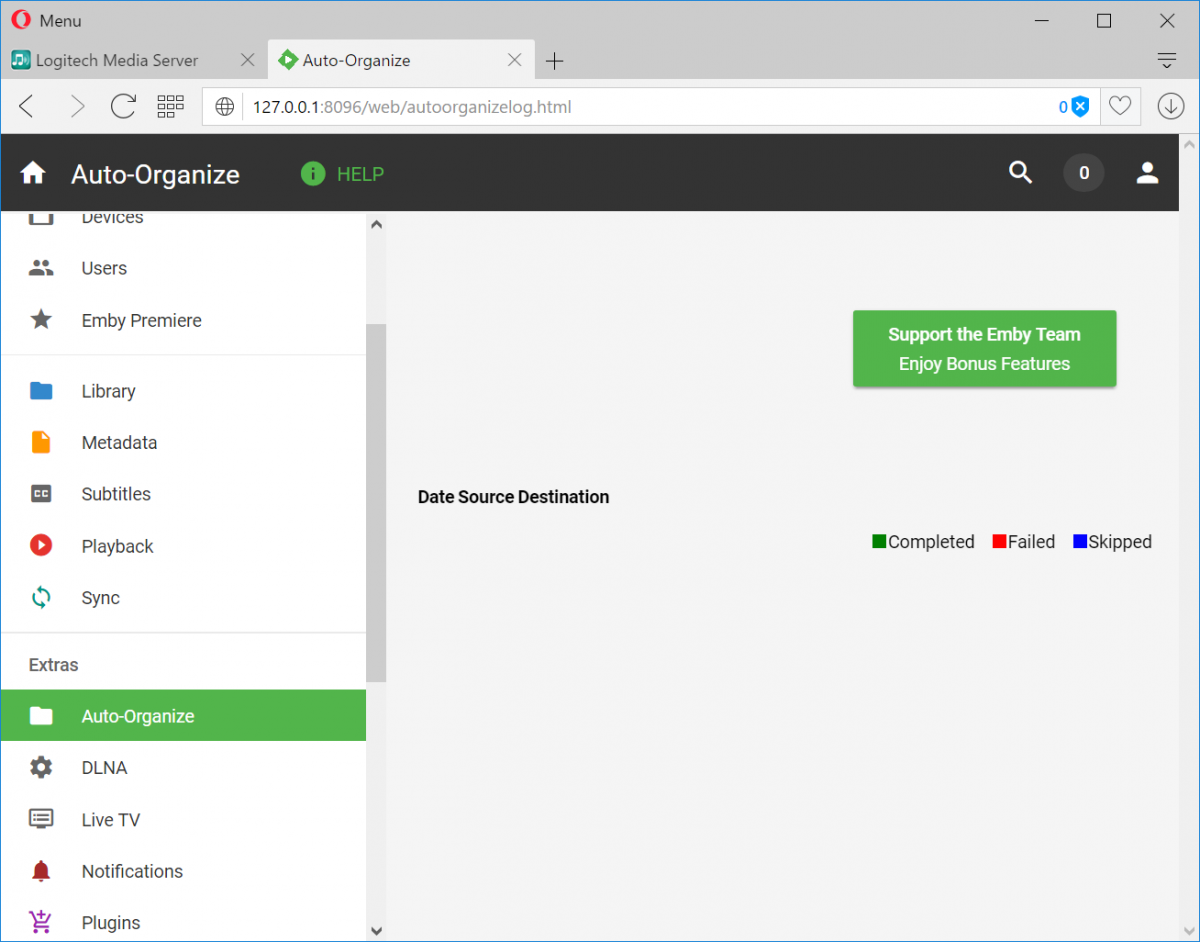1200x942 pixels.
Task: Open the Live TV menu item
Action: point(183,819)
